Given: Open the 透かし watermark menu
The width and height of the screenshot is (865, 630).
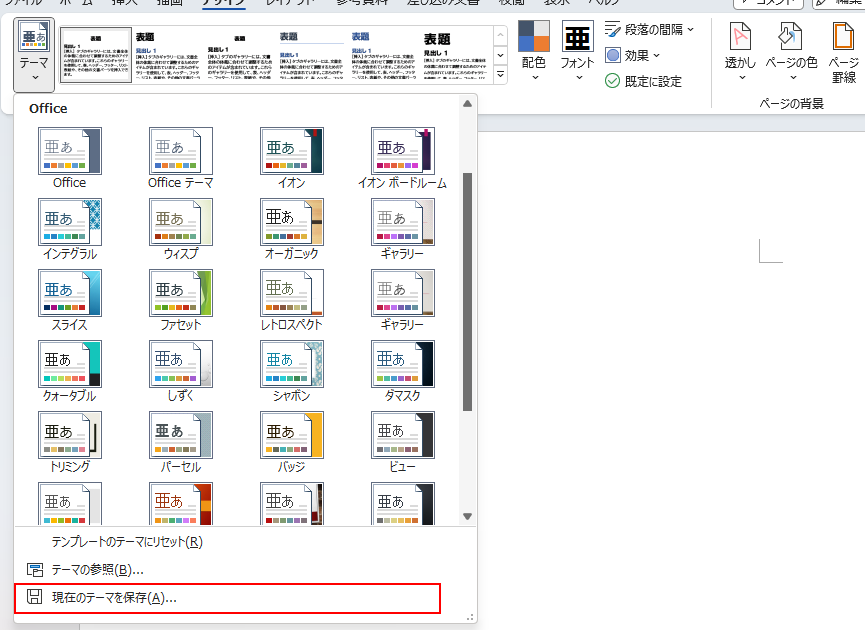Looking at the screenshot, I should (x=740, y=51).
